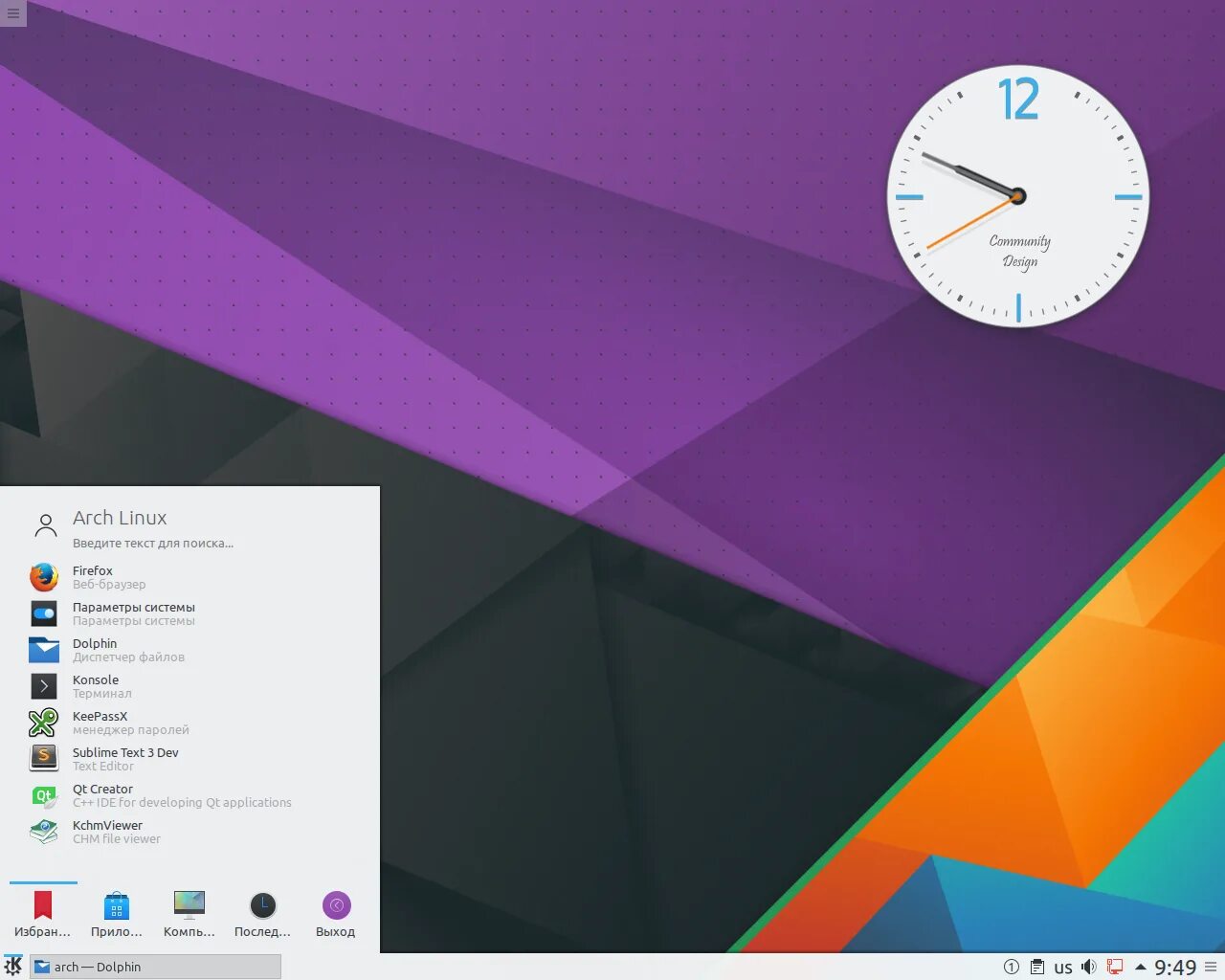Click the analog clock widget

[1018, 196]
